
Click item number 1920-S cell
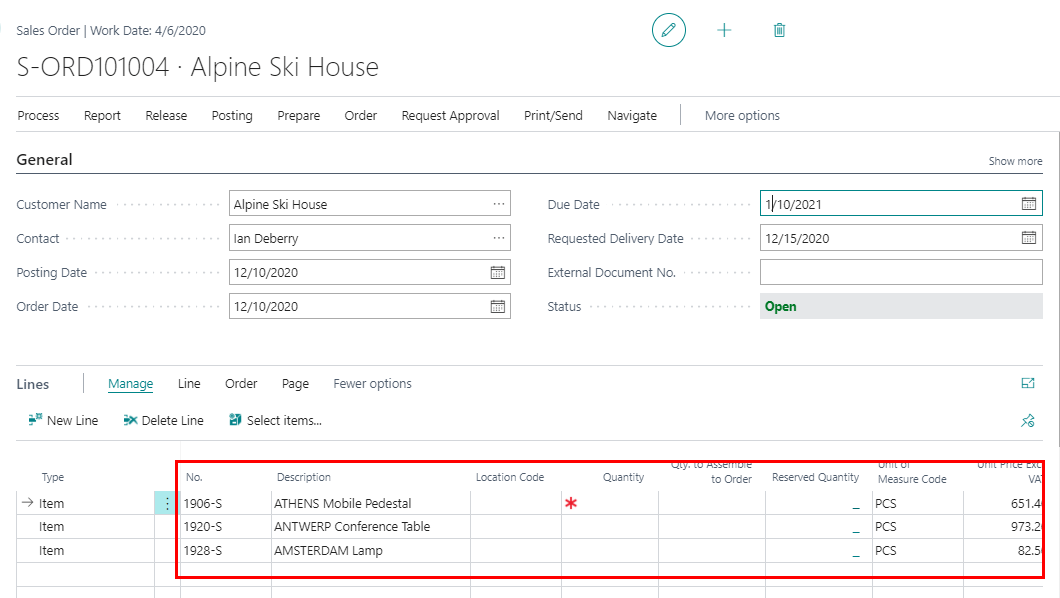pos(226,526)
